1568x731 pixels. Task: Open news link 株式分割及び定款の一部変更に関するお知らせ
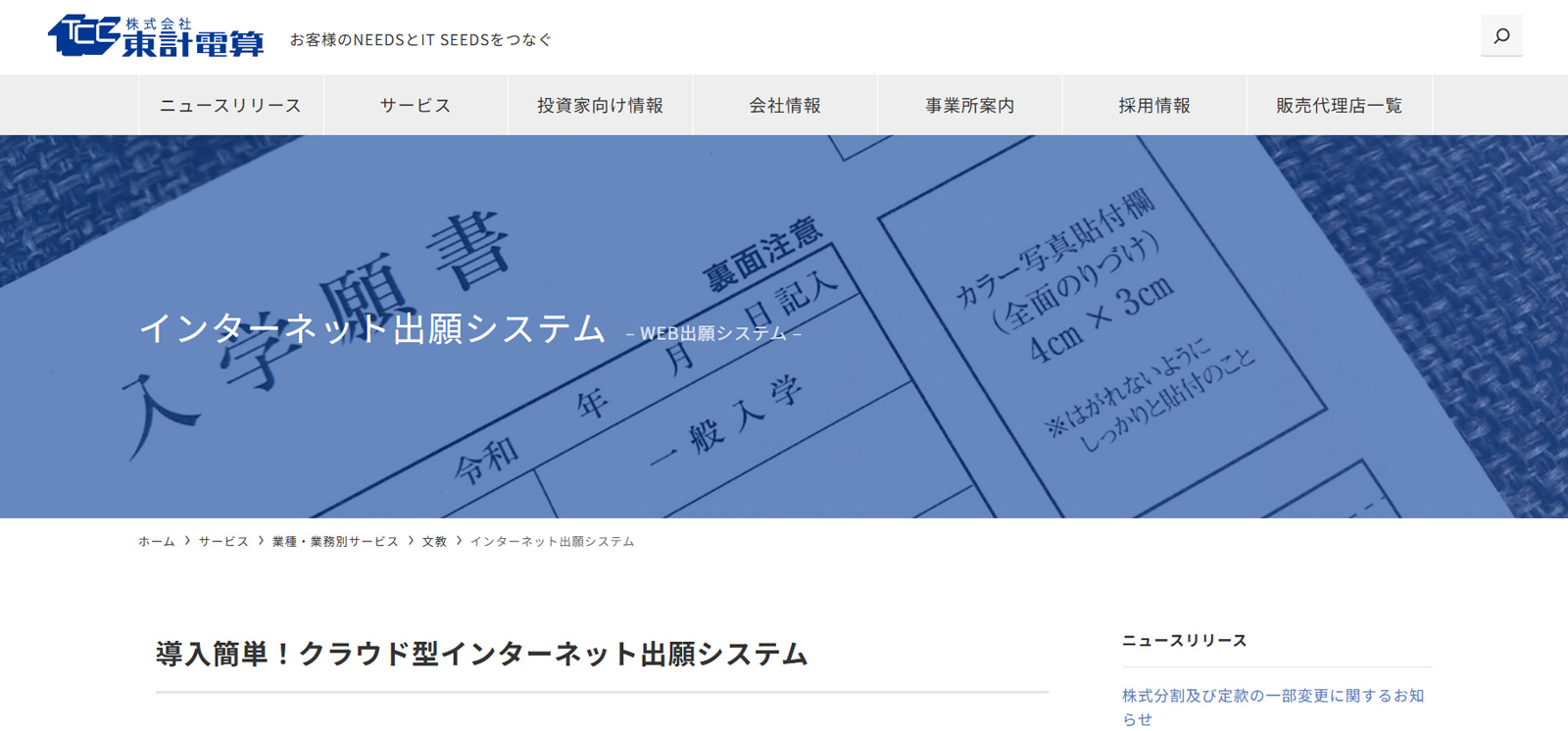pos(1273,707)
